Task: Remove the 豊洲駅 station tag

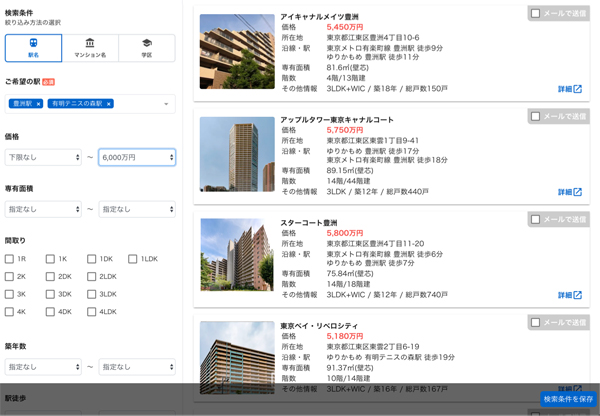Action: click(38, 104)
